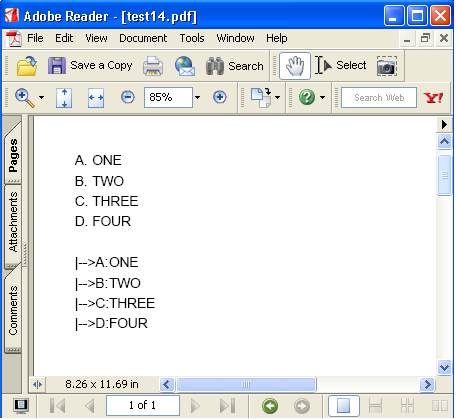This screenshot has height=419, width=456.
Task: Click the text "C. THREE"
Action: pyautogui.click(x=106, y=201)
